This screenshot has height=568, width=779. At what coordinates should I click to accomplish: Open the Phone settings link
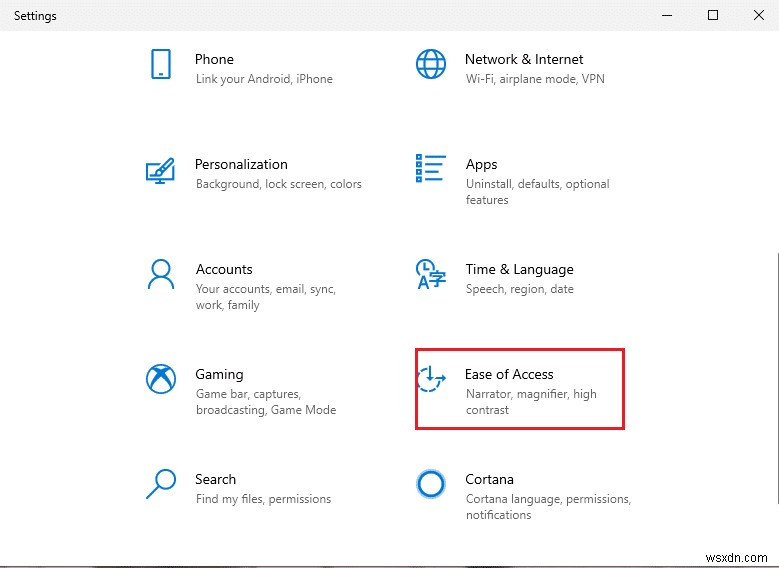214,59
